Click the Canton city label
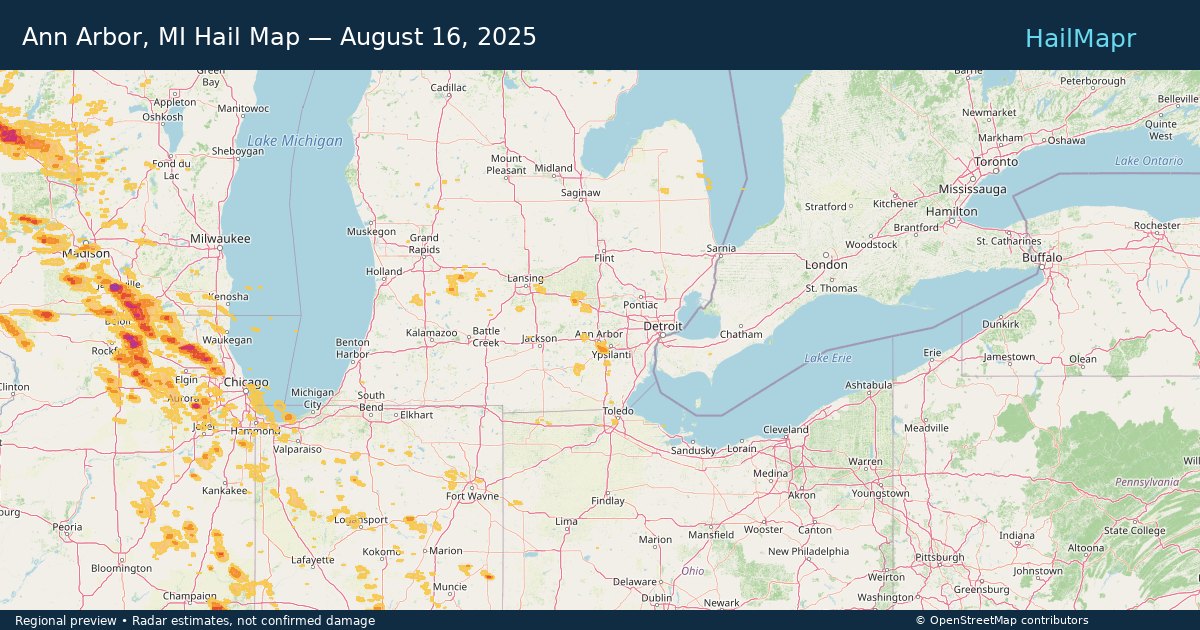 pyautogui.click(x=815, y=530)
